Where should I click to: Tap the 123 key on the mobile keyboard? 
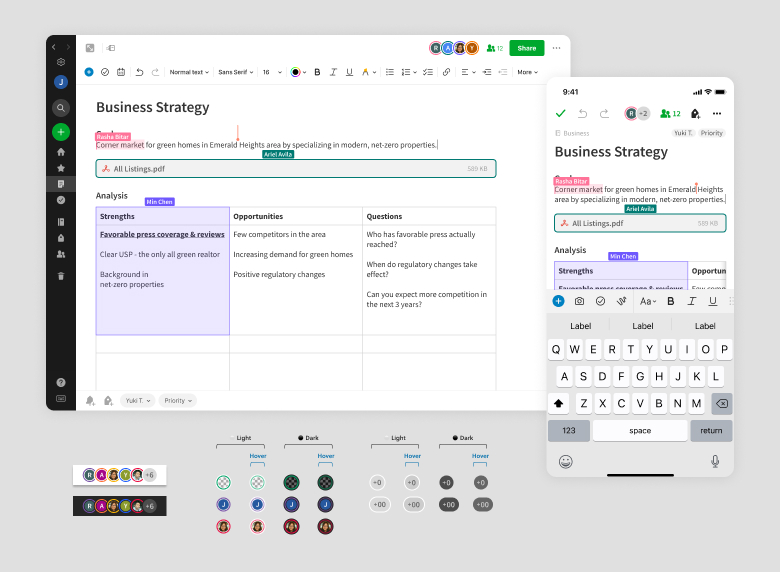click(x=569, y=431)
